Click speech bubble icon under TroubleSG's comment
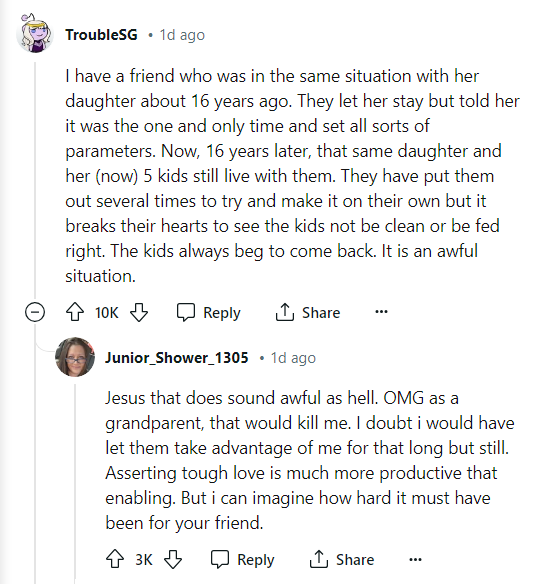The height and width of the screenshot is (584, 549). click(x=185, y=312)
